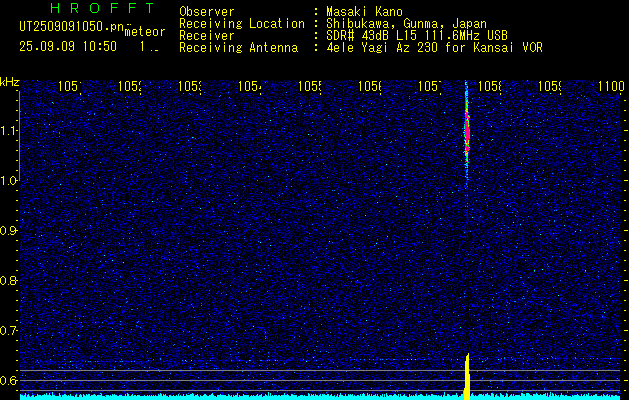Click the 1055 time axis label
The image size is (629, 400).
tap(310, 86)
